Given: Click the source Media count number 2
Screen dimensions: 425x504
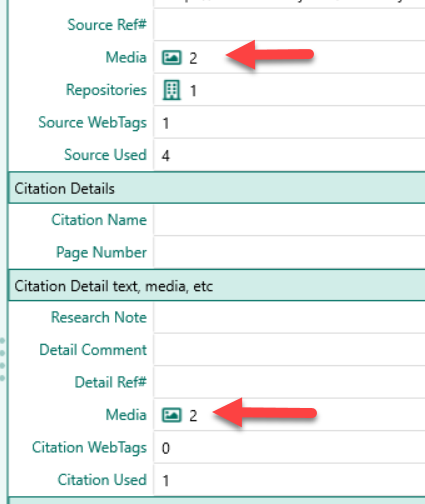Looking at the screenshot, I should [193, 58].
